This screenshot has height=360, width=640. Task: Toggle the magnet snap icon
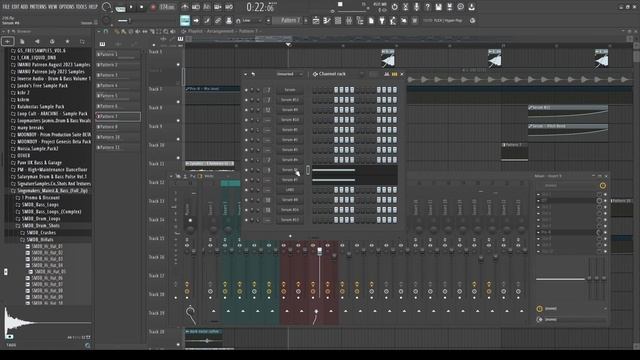click(238, 20)
